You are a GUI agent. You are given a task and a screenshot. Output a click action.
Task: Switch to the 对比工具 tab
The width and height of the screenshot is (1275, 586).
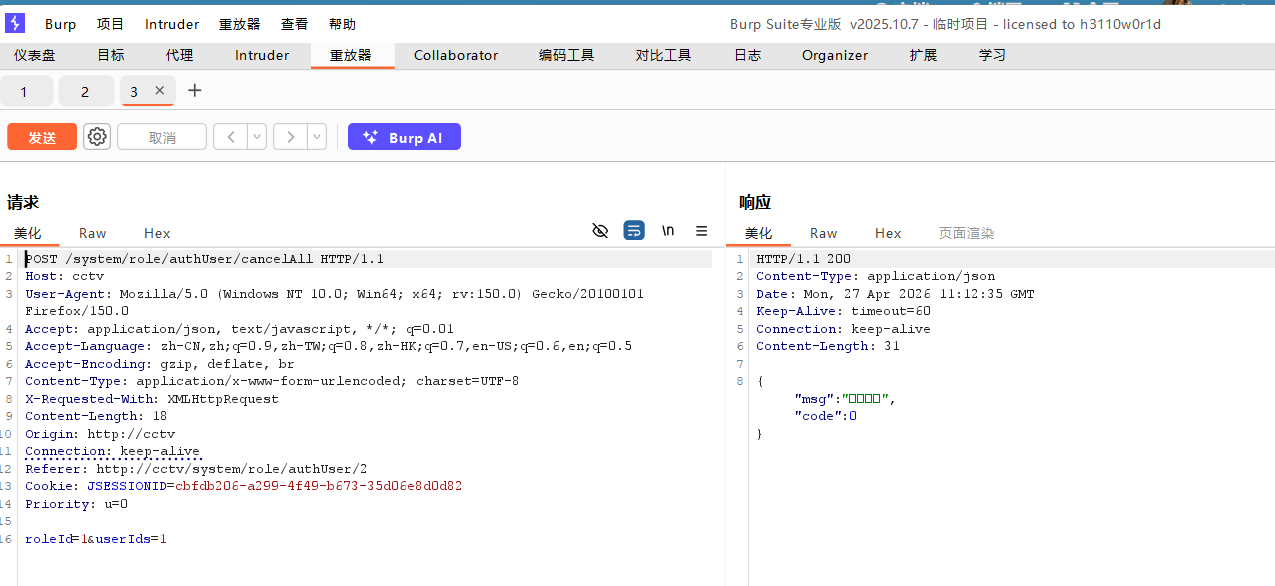[x=664, y=55]
